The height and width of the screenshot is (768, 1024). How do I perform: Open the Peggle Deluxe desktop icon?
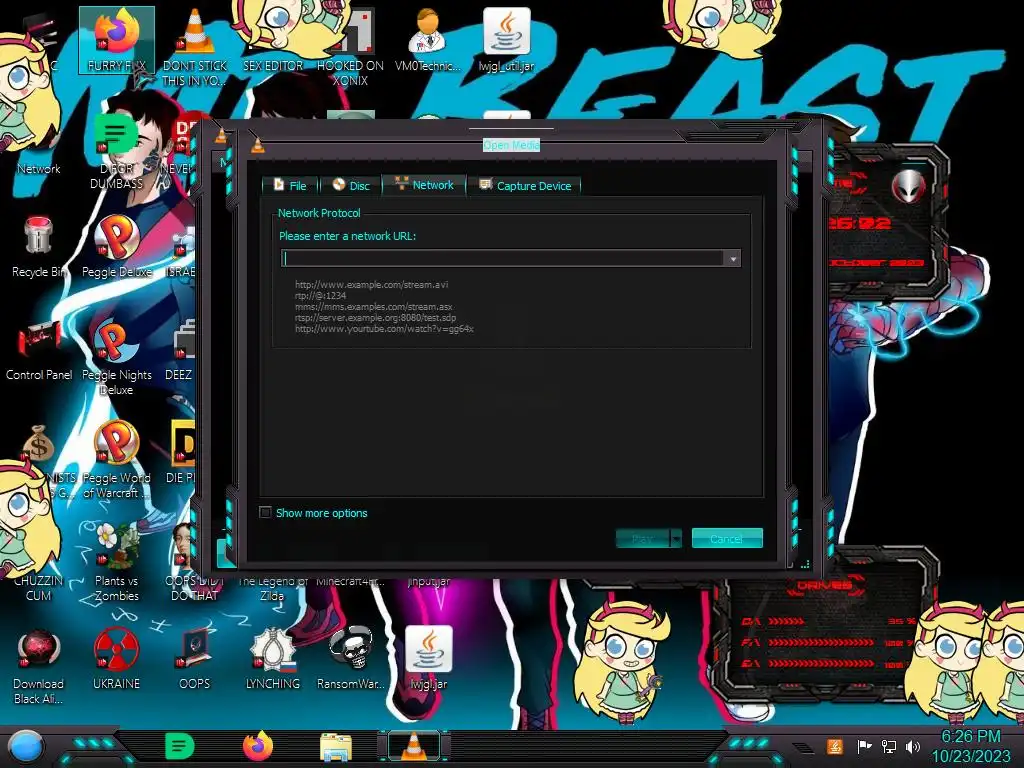116,247
